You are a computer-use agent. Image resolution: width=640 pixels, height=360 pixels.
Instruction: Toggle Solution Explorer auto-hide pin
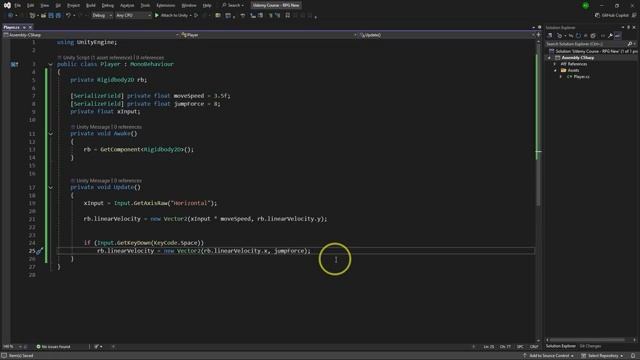tap(629, 27)
